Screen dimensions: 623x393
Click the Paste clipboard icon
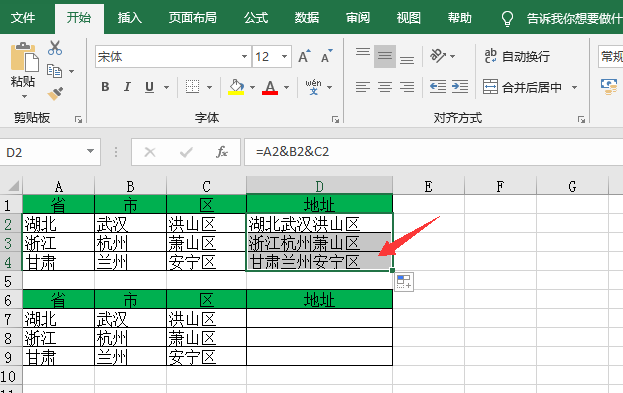tap(24, 56)
